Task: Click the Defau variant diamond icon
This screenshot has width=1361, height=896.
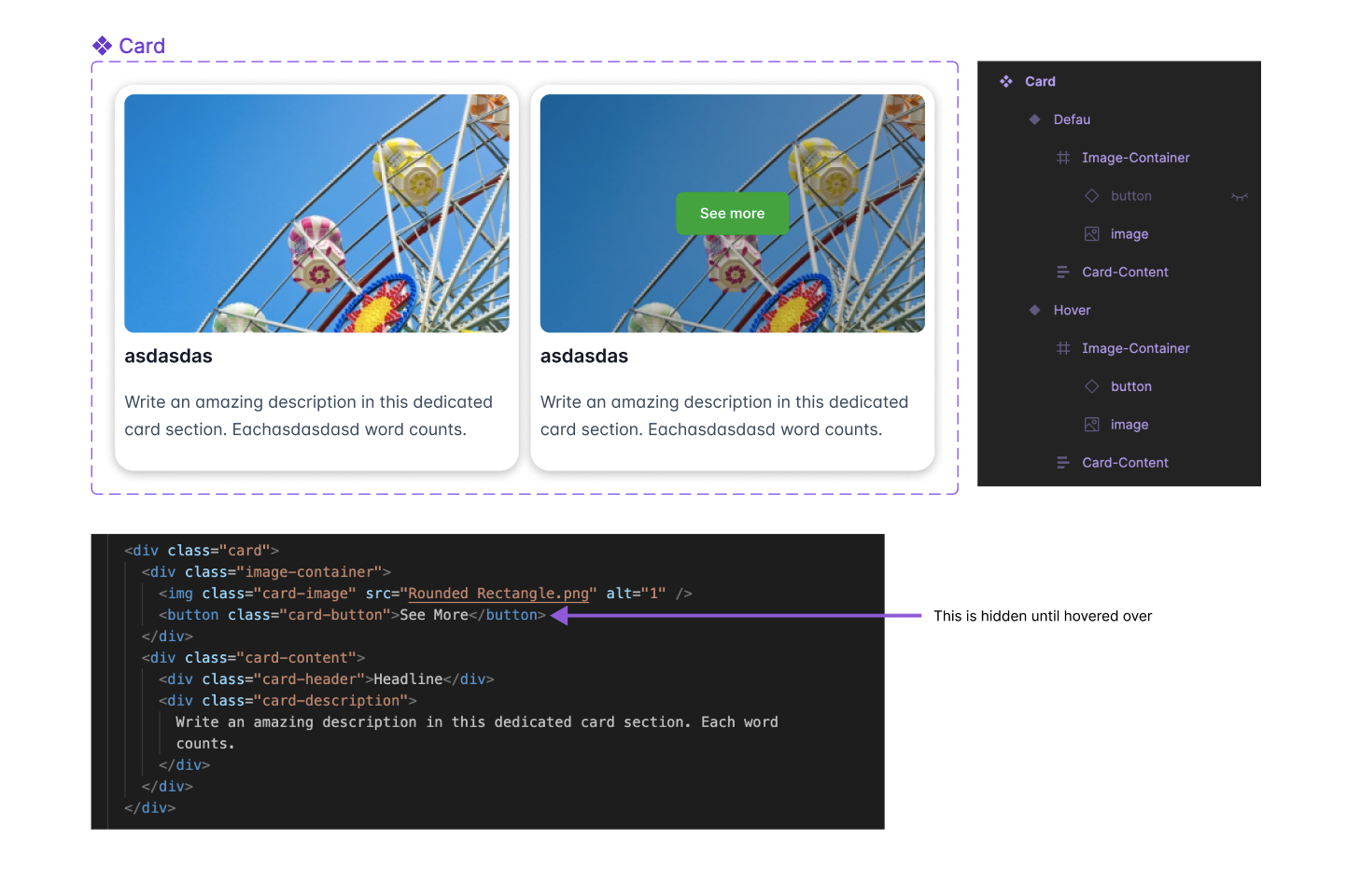Action: 1034,119
